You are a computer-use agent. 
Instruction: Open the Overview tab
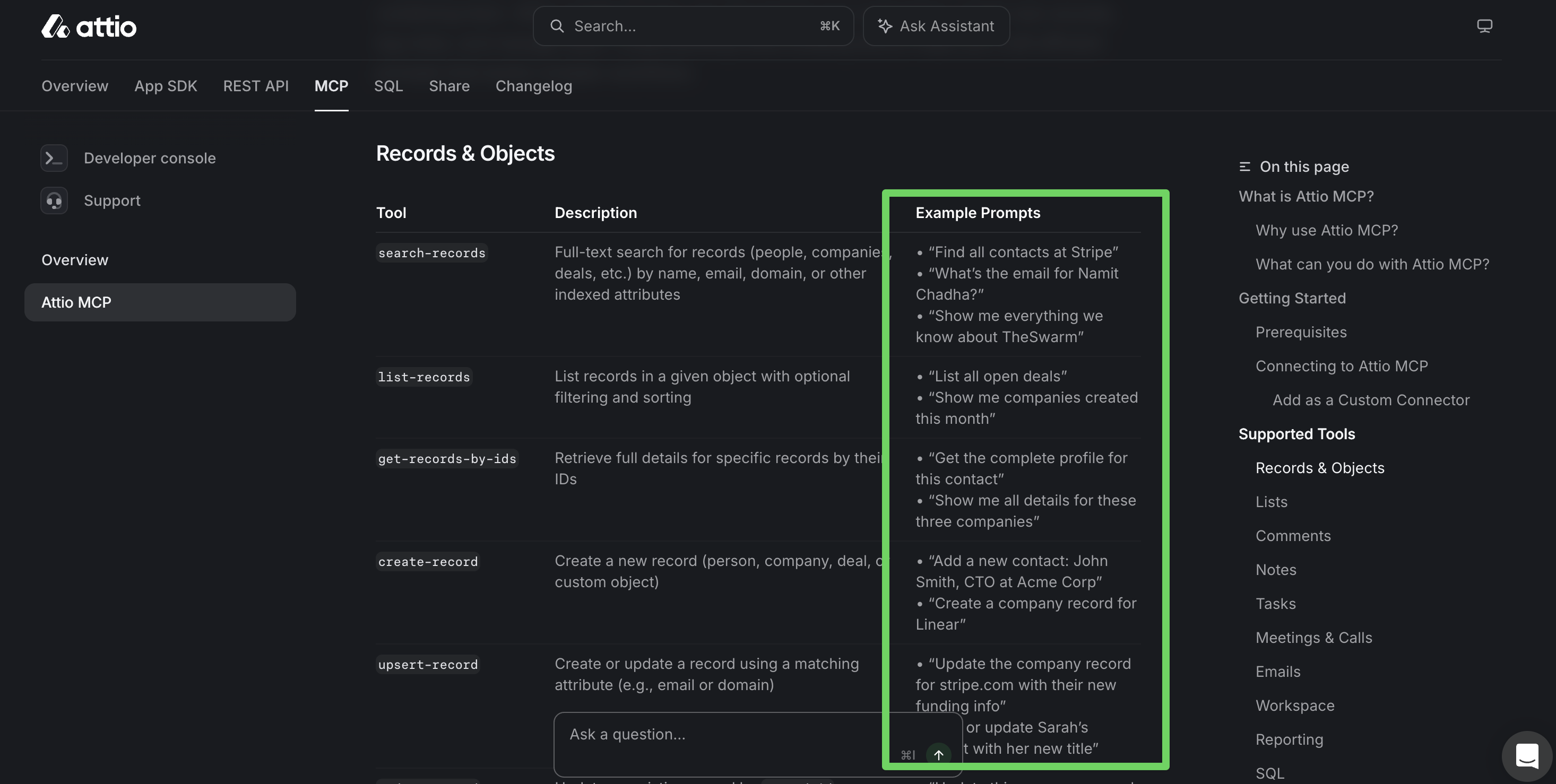click(75, 86)
